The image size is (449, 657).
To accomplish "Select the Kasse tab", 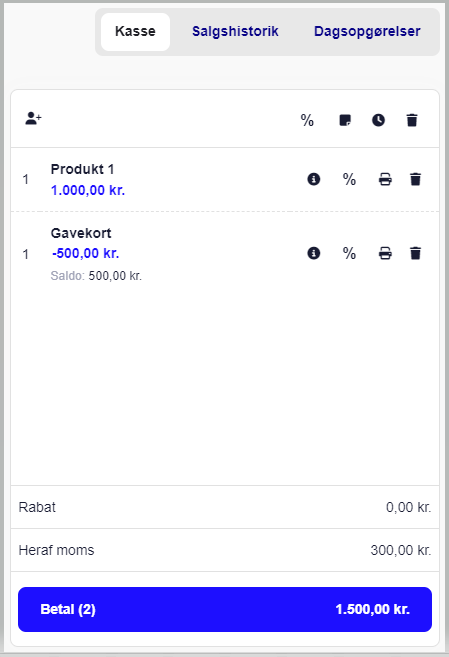I will click(135, 32).
